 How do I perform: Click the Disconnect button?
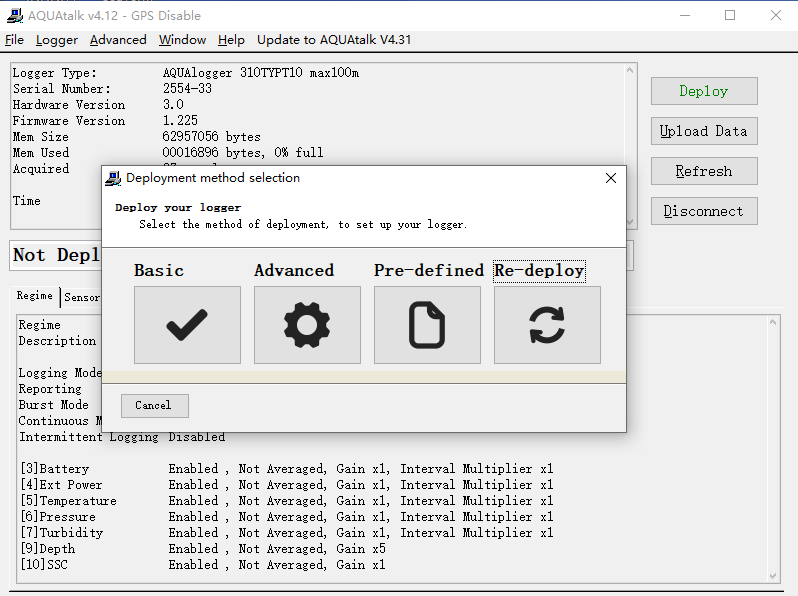click(x=703, y=211)
